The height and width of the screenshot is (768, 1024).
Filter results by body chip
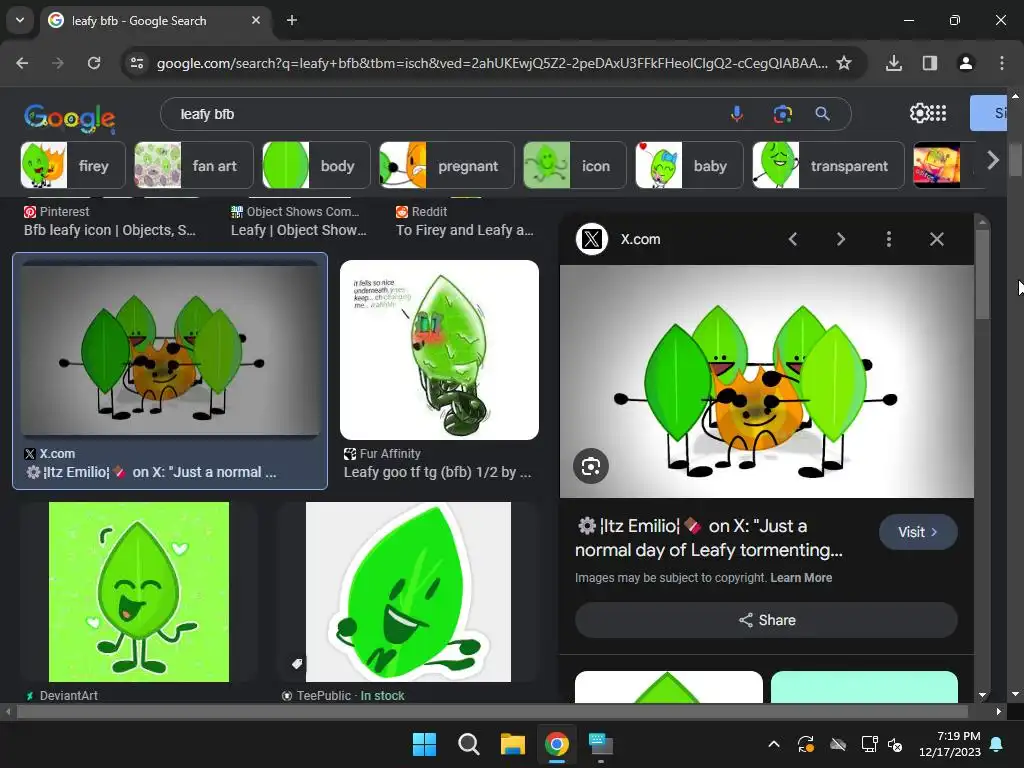tap(316, 165)
